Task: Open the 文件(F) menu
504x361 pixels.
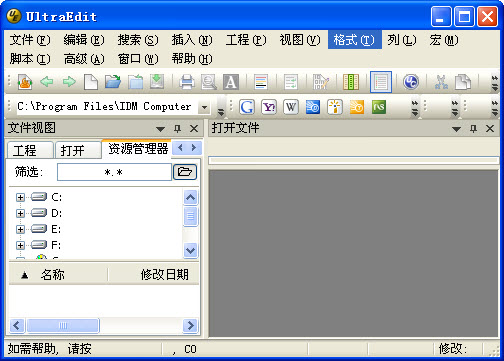Action: coord(30,40)
